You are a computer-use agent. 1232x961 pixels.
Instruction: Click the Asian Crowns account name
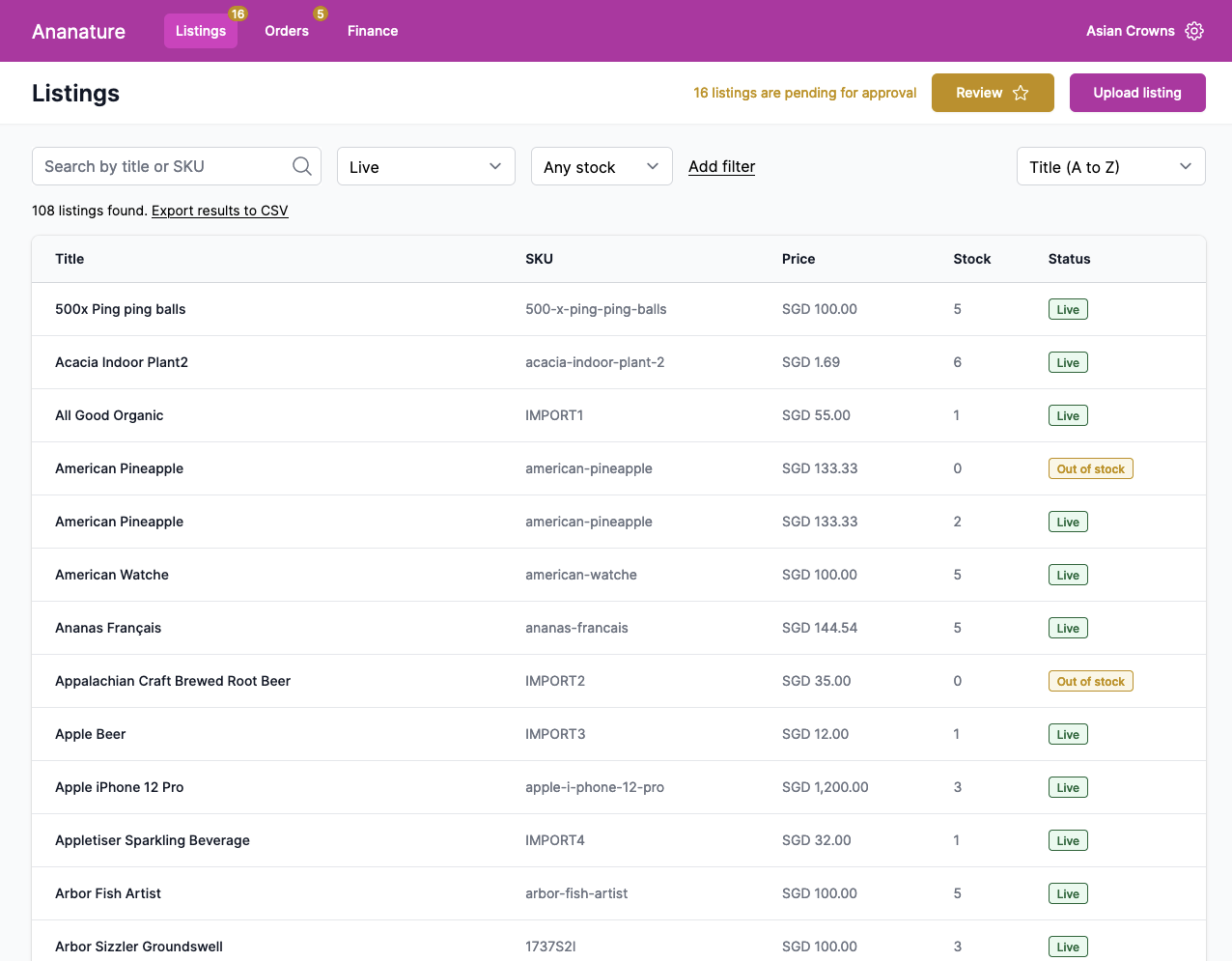pos(1130,31)
